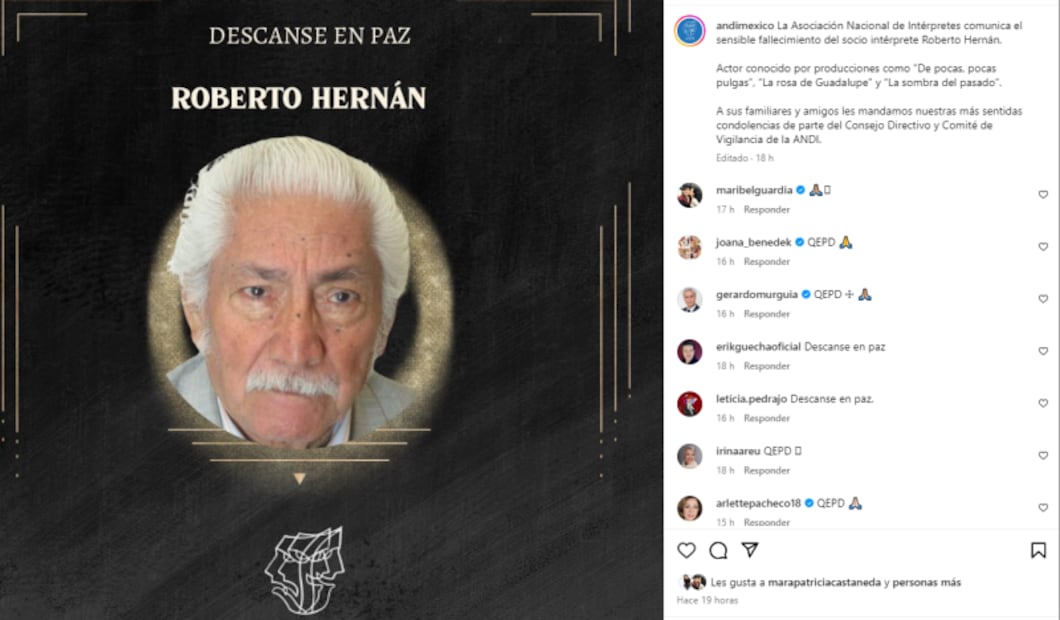Click the Roberto Hernán memorial photo
The height and width of the screenshot is (620, 1060).
tap(299, 291)
